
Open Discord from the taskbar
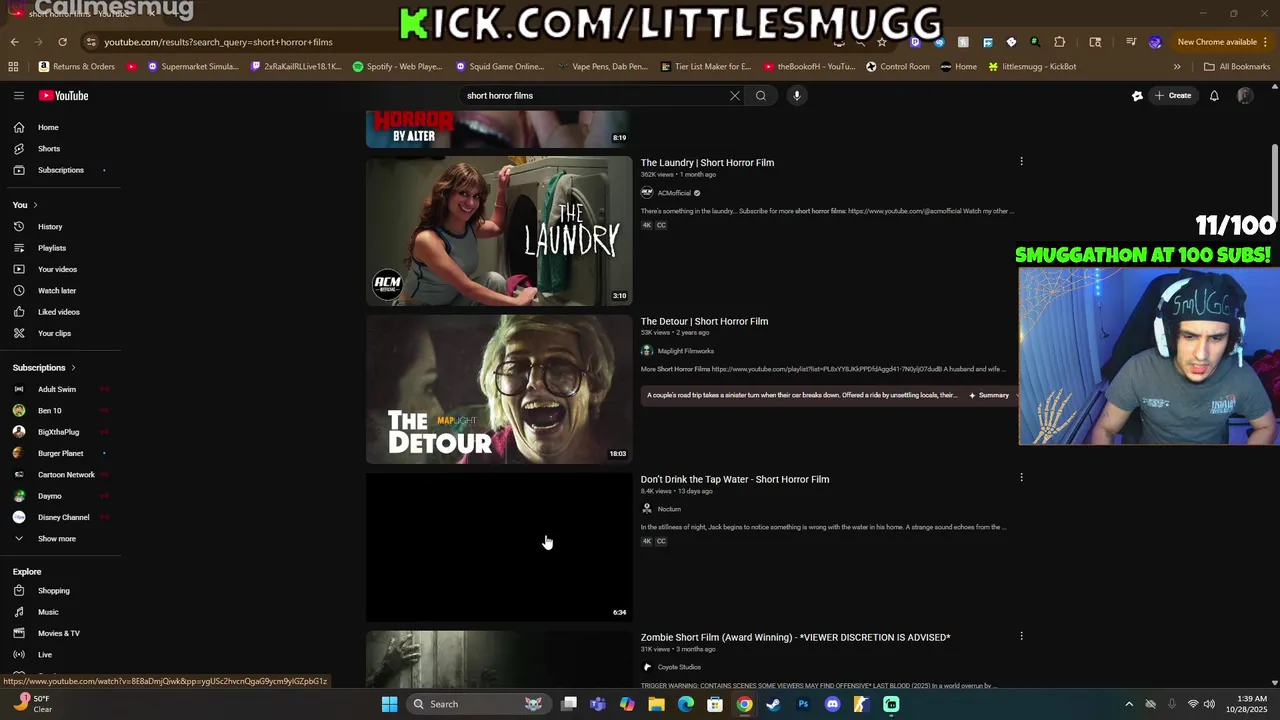[832, 704]
